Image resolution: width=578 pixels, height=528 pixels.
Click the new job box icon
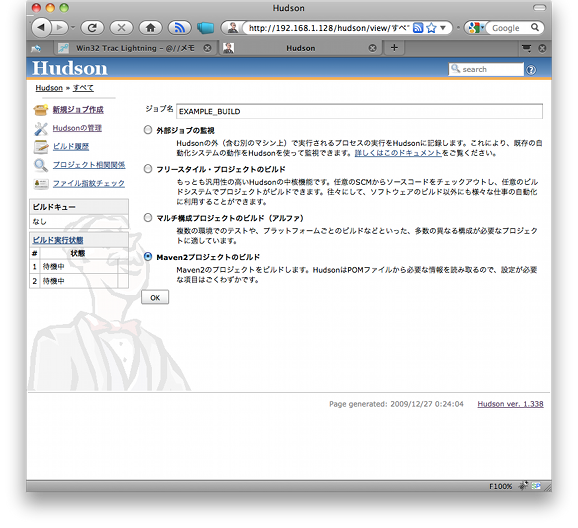pyautogui.click(x=41, y=110)
